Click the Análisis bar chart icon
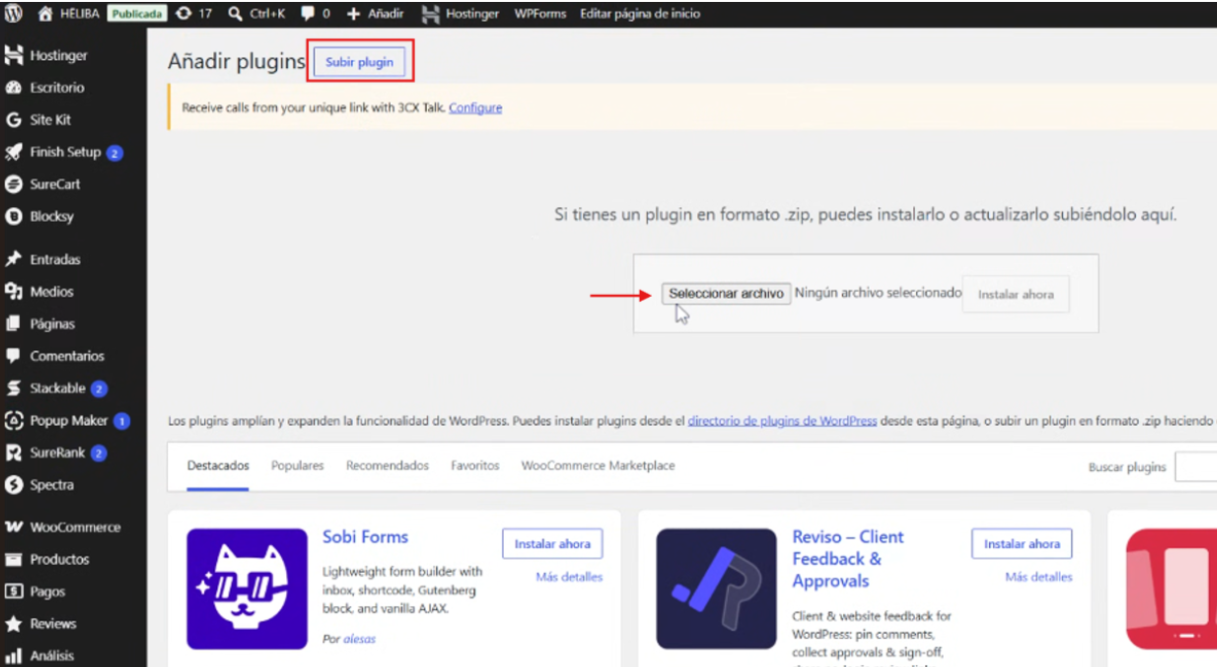The height and width of the screenshot is (667, 1217). coord(14,655)
